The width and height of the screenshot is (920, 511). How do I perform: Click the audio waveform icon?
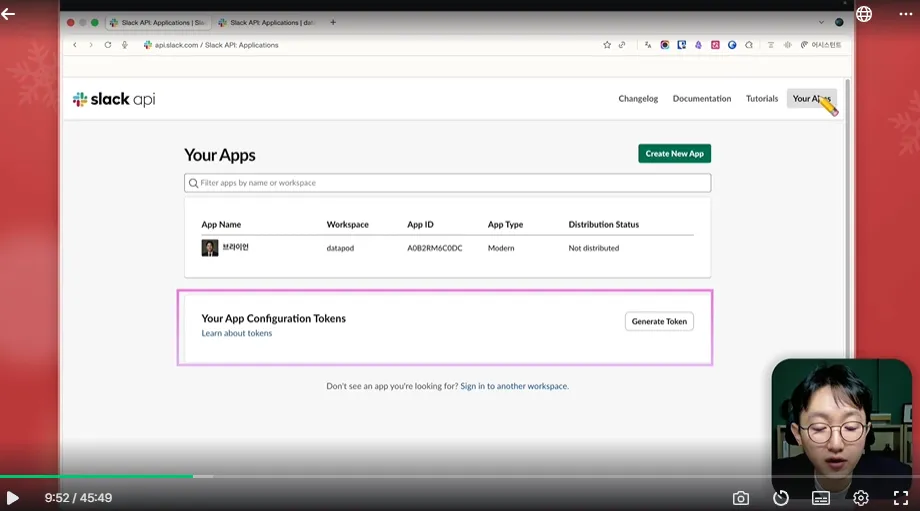point(787,45)
